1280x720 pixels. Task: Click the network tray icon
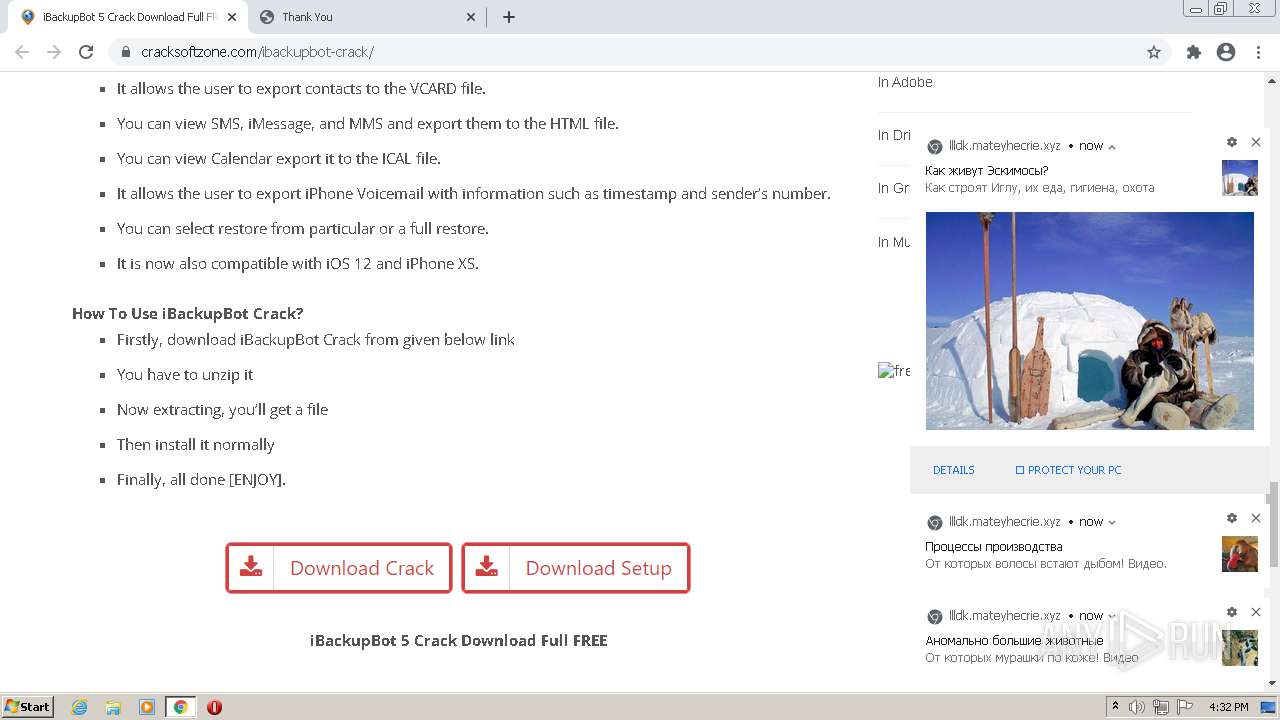pos(1161,707)
